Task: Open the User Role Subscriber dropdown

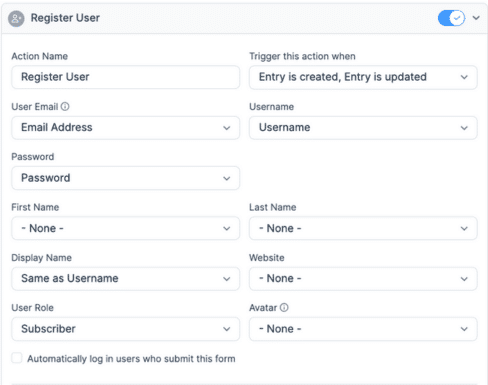Action: [125, 329]
